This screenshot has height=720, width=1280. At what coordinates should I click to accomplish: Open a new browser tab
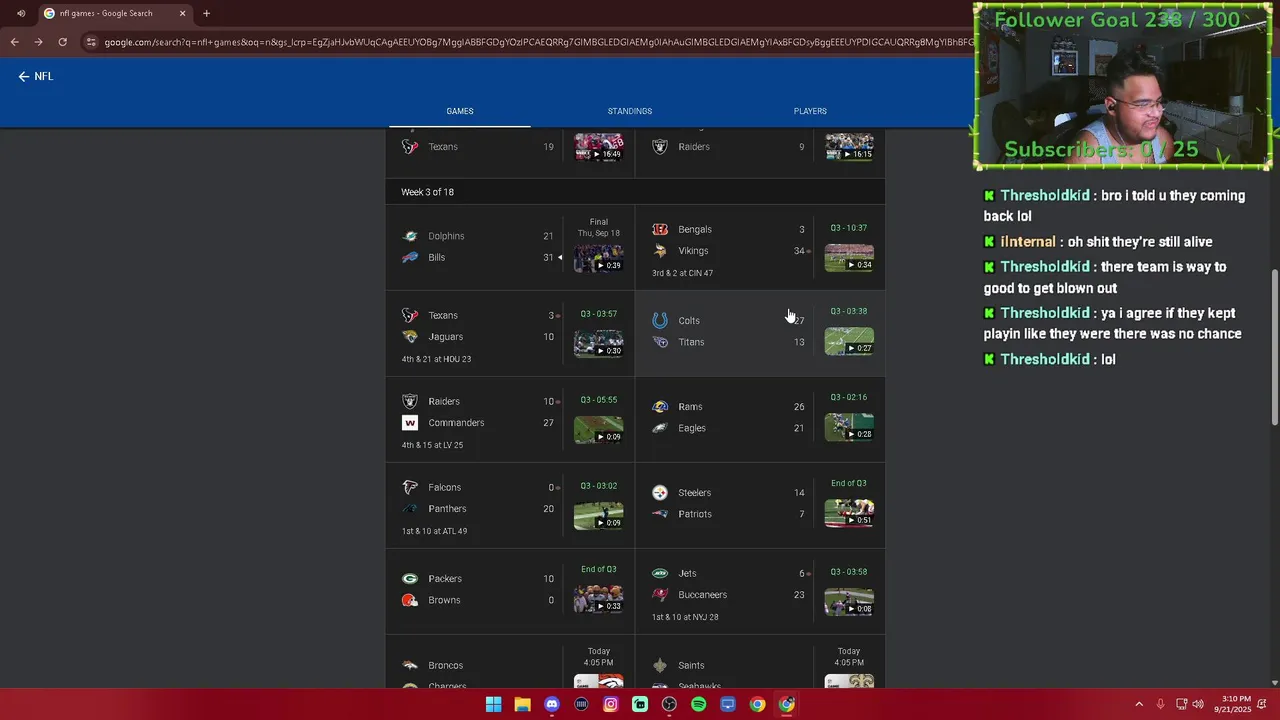point(206,13)
